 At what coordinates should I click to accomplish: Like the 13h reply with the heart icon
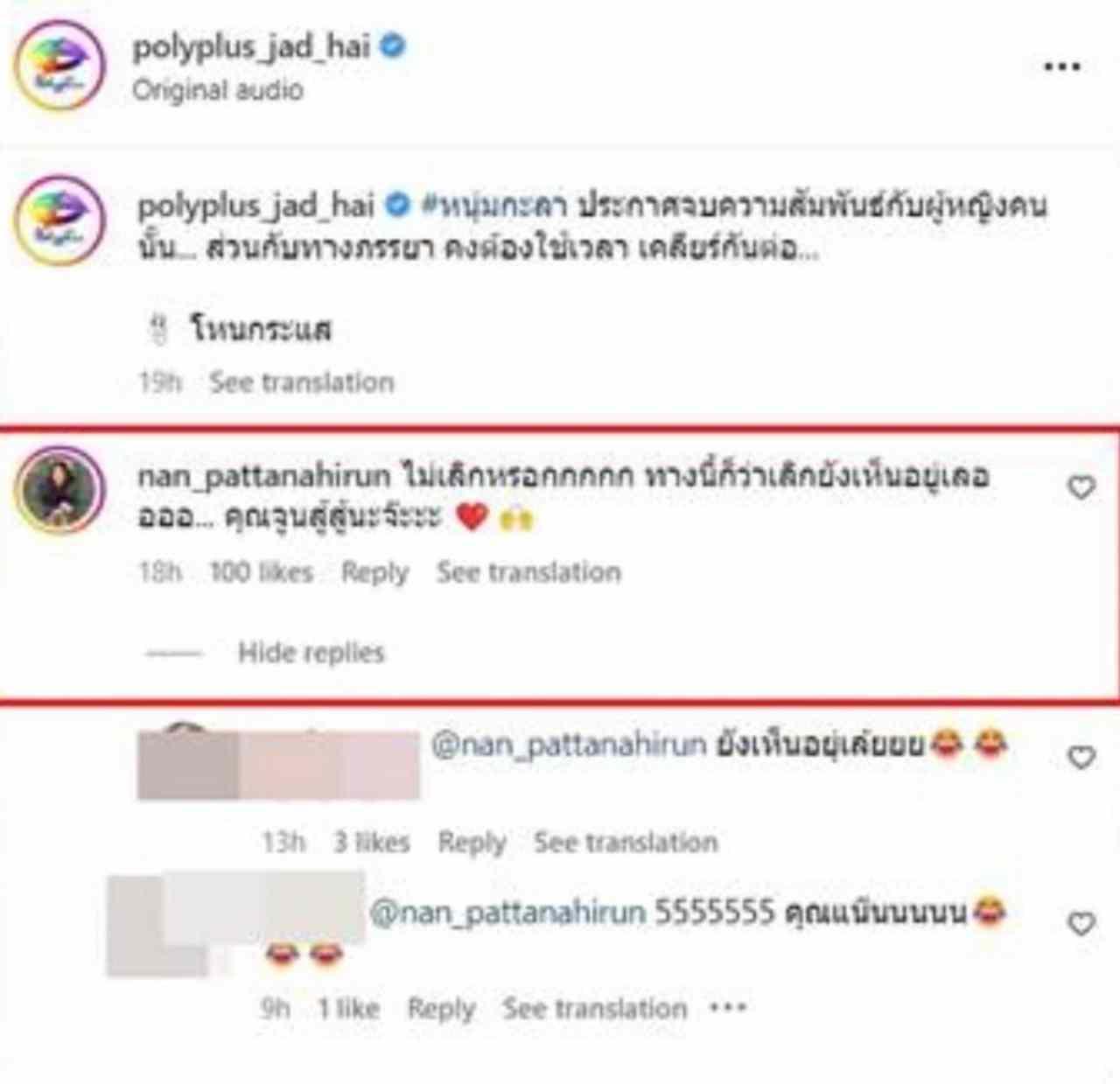[x=1081, y=758]
